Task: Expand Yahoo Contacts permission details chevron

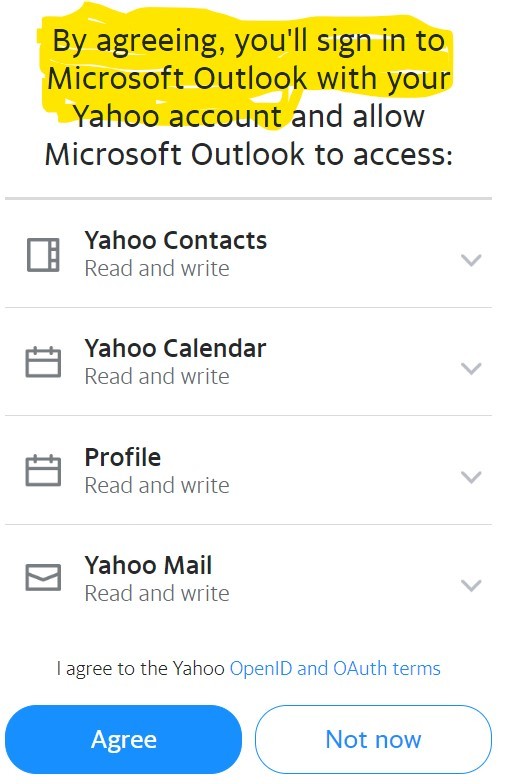Action: coord(471,260)
